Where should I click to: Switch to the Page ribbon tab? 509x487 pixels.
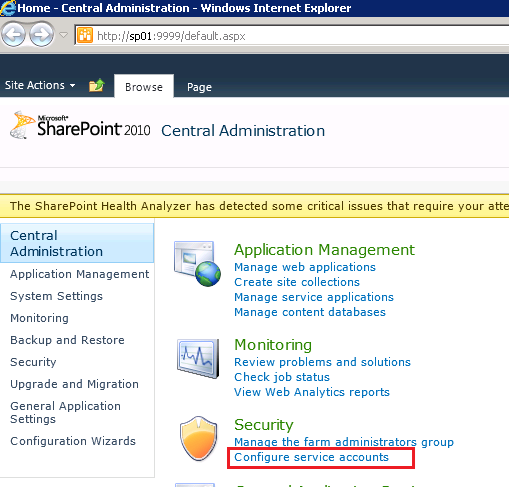click(x=199, y=87)
